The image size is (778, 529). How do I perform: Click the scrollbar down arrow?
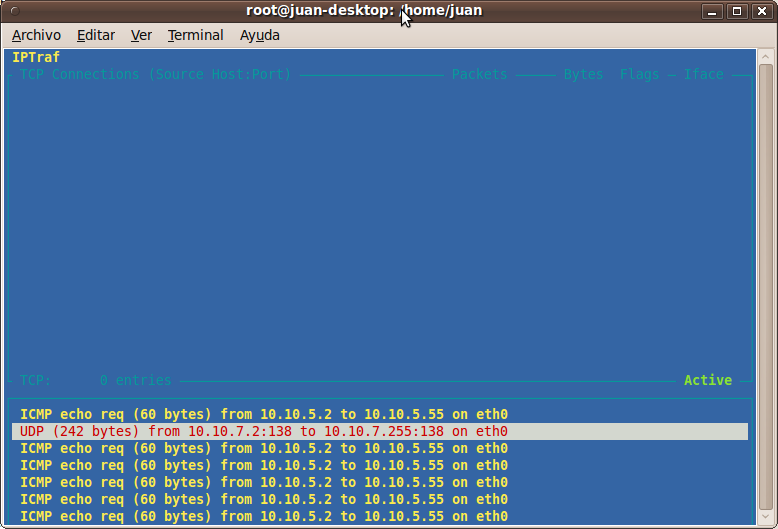pos(766,517)
